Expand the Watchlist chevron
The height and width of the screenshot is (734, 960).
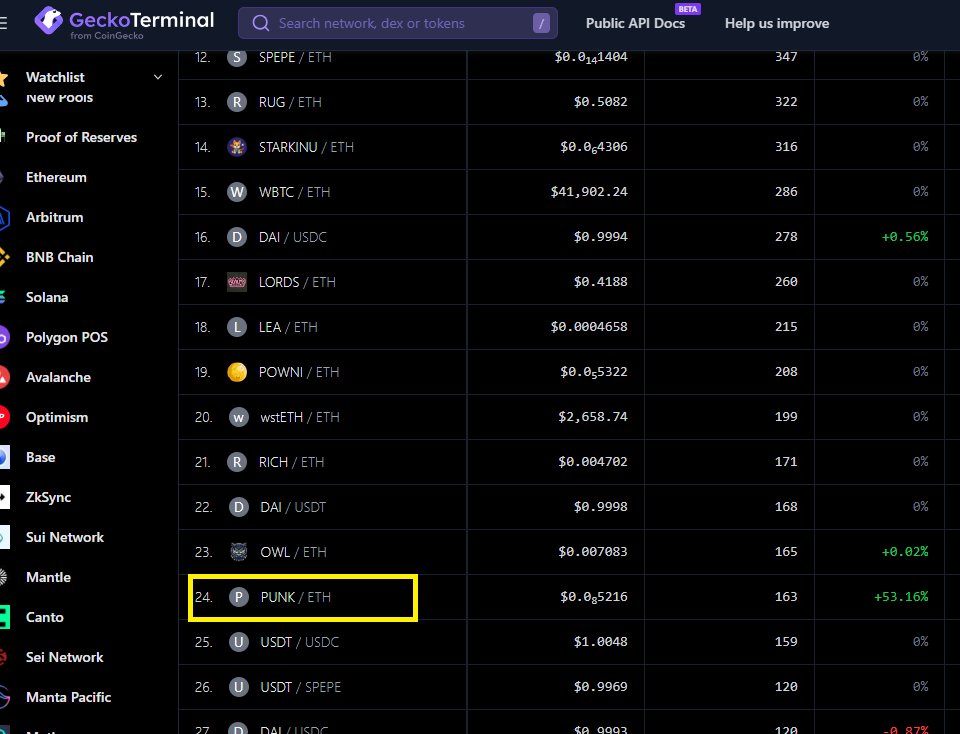point(158,77)
